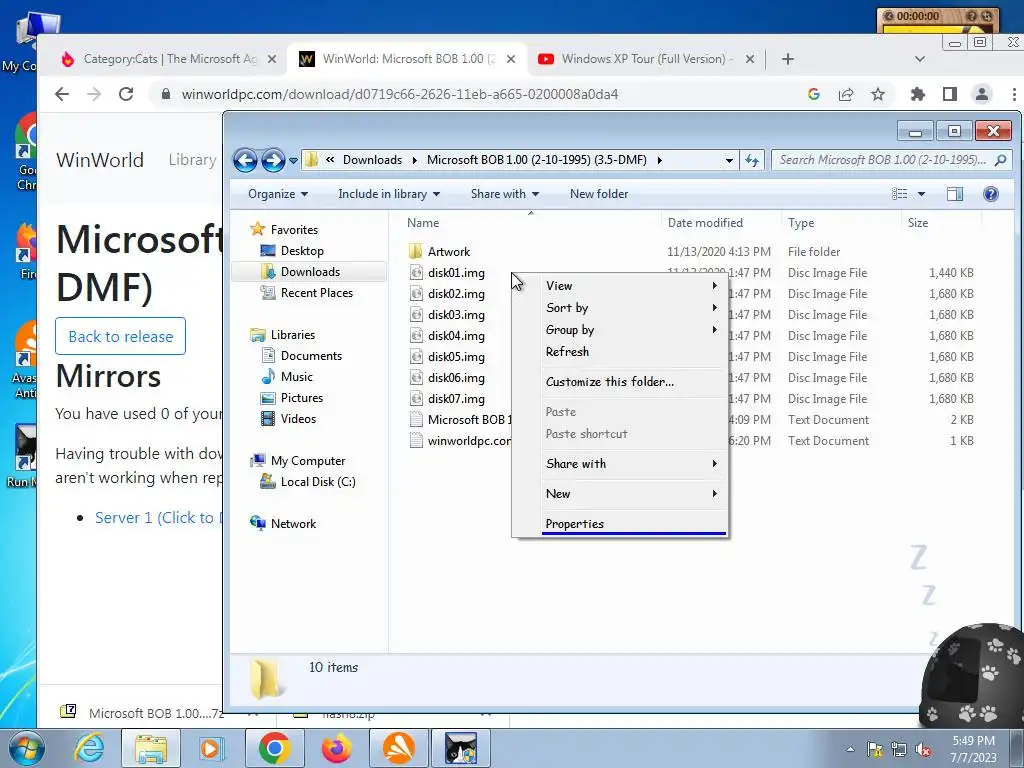Select My Computer in navigation pane
The width and height of the screenshot is (1024, 768).
pos(298,461)
